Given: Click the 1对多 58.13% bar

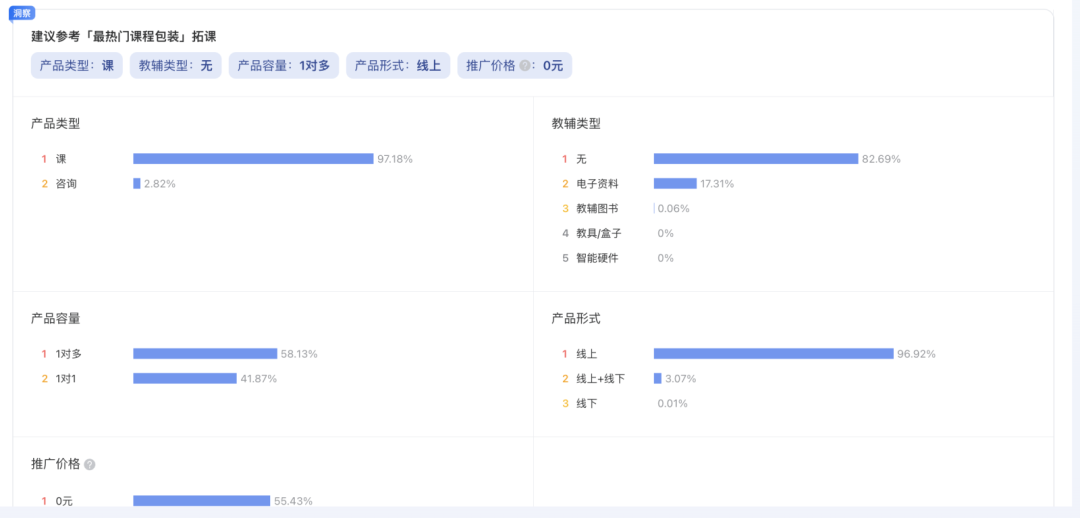Looking at the screenshot, I should click(x=205, y=353).
